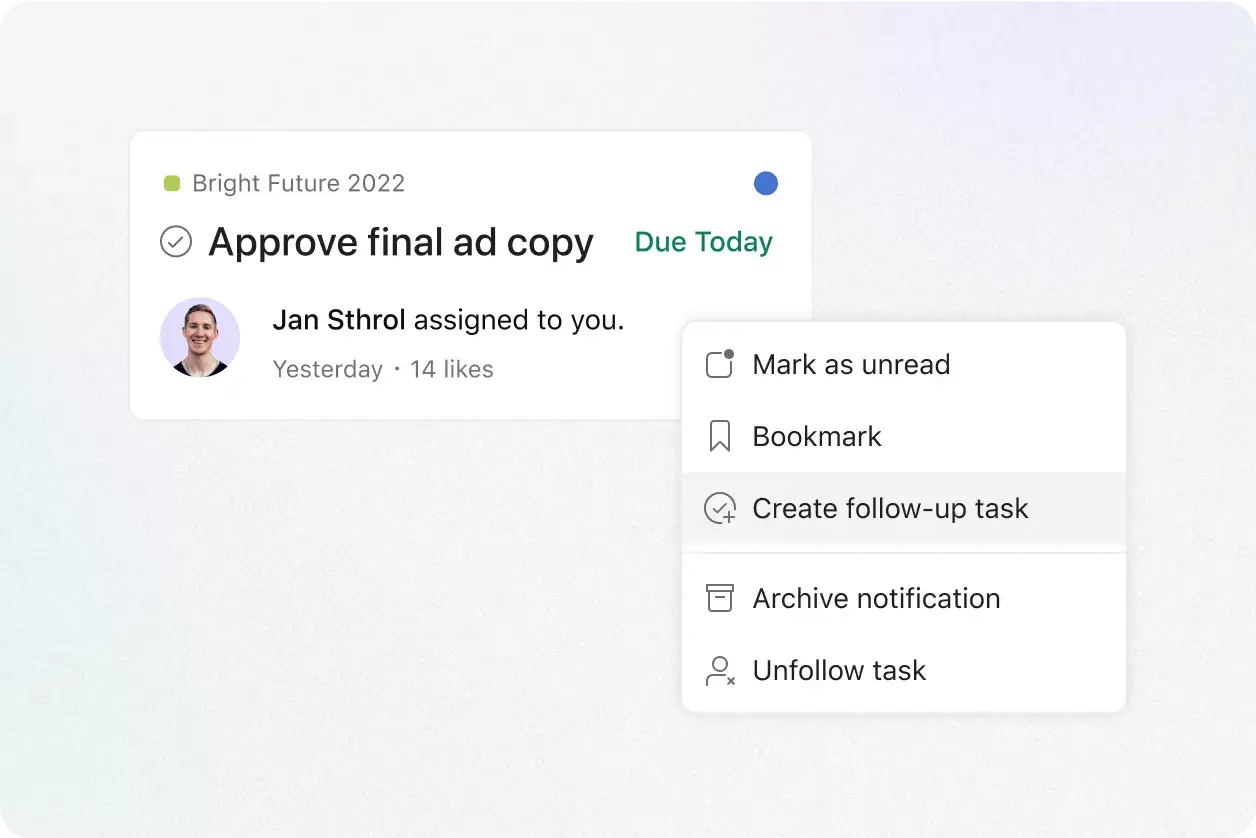Select Create follow-up task option
The image size is (1256, 838).
[904, 508]
